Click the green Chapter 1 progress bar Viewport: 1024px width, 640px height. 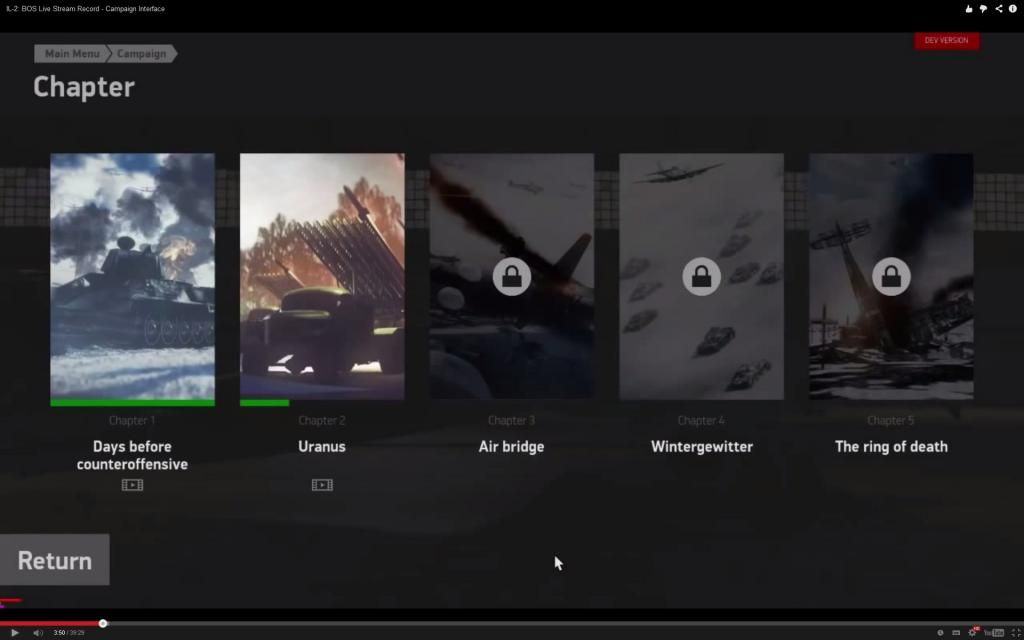(133, 403)
